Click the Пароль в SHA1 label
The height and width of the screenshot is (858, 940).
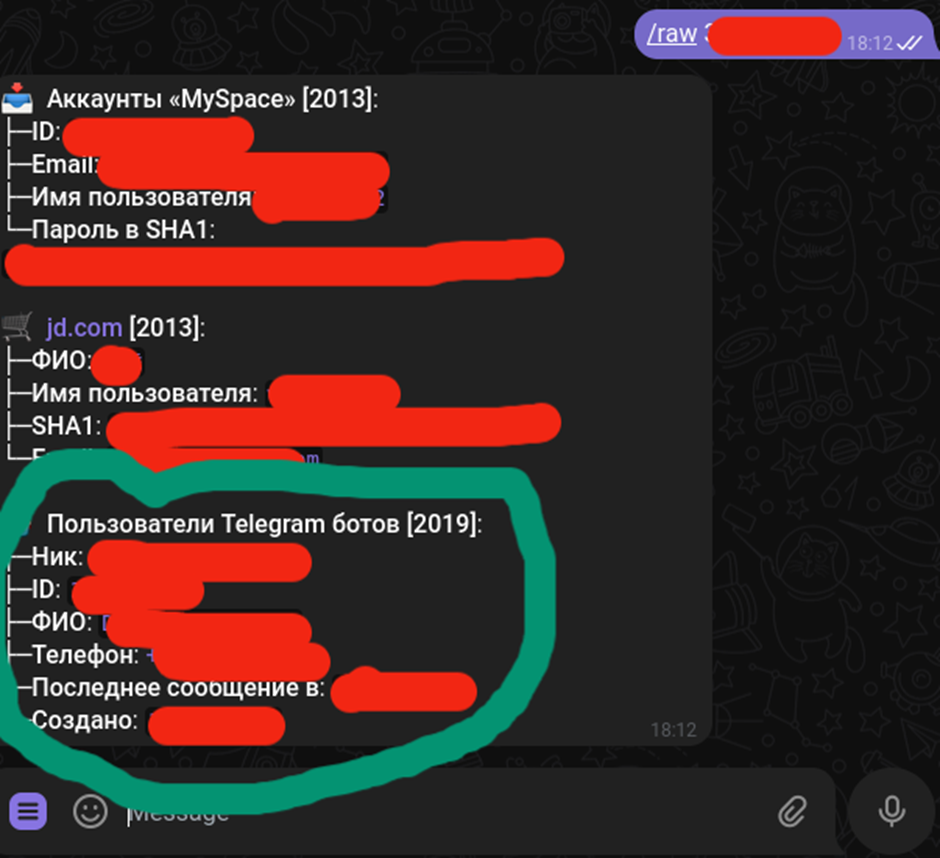tap(123, 229)
